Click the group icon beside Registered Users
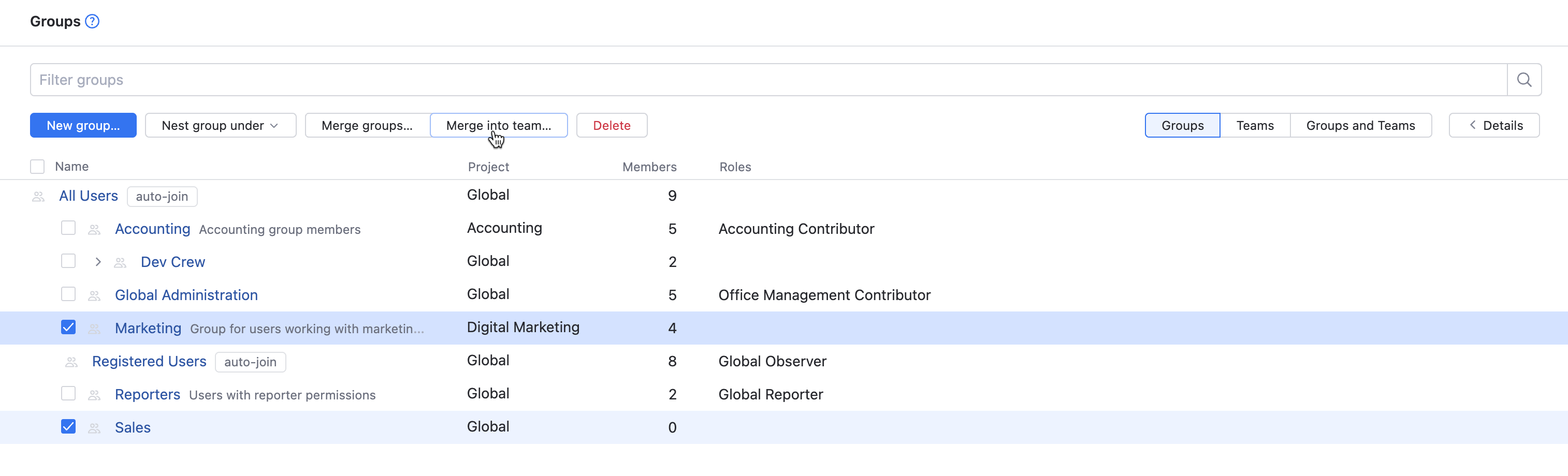The width and height of the screenshot is (1568, 476). tap(71, 362)
